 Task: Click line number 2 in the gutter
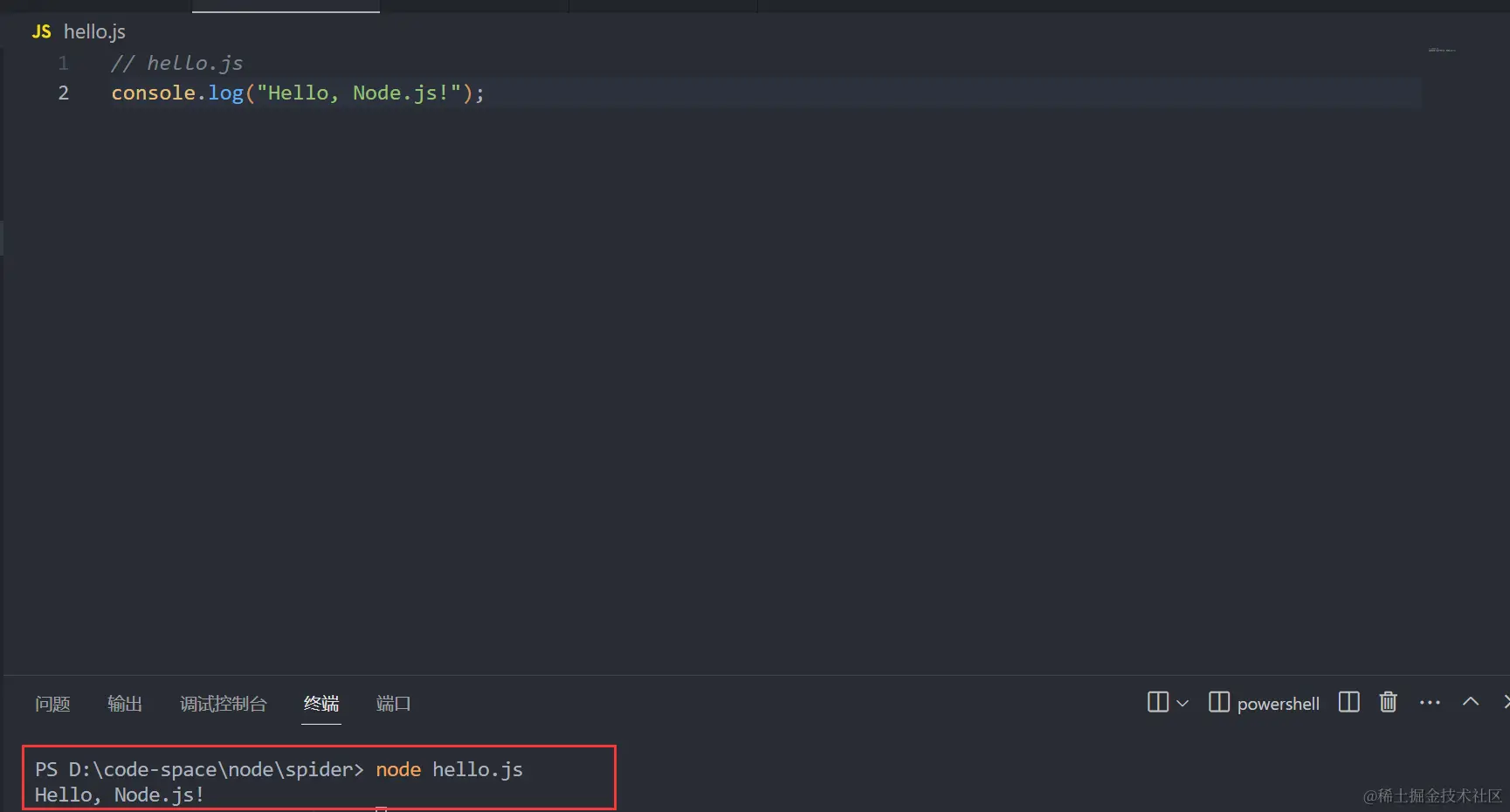click(x=63, y=93)
